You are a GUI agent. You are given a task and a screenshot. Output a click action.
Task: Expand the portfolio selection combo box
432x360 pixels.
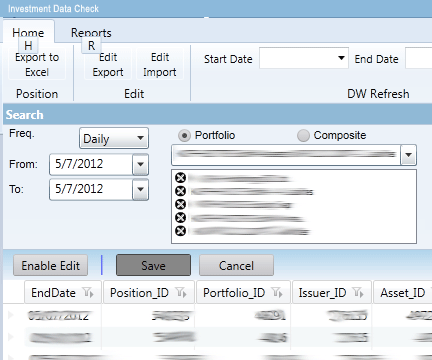tap(409, 155)
